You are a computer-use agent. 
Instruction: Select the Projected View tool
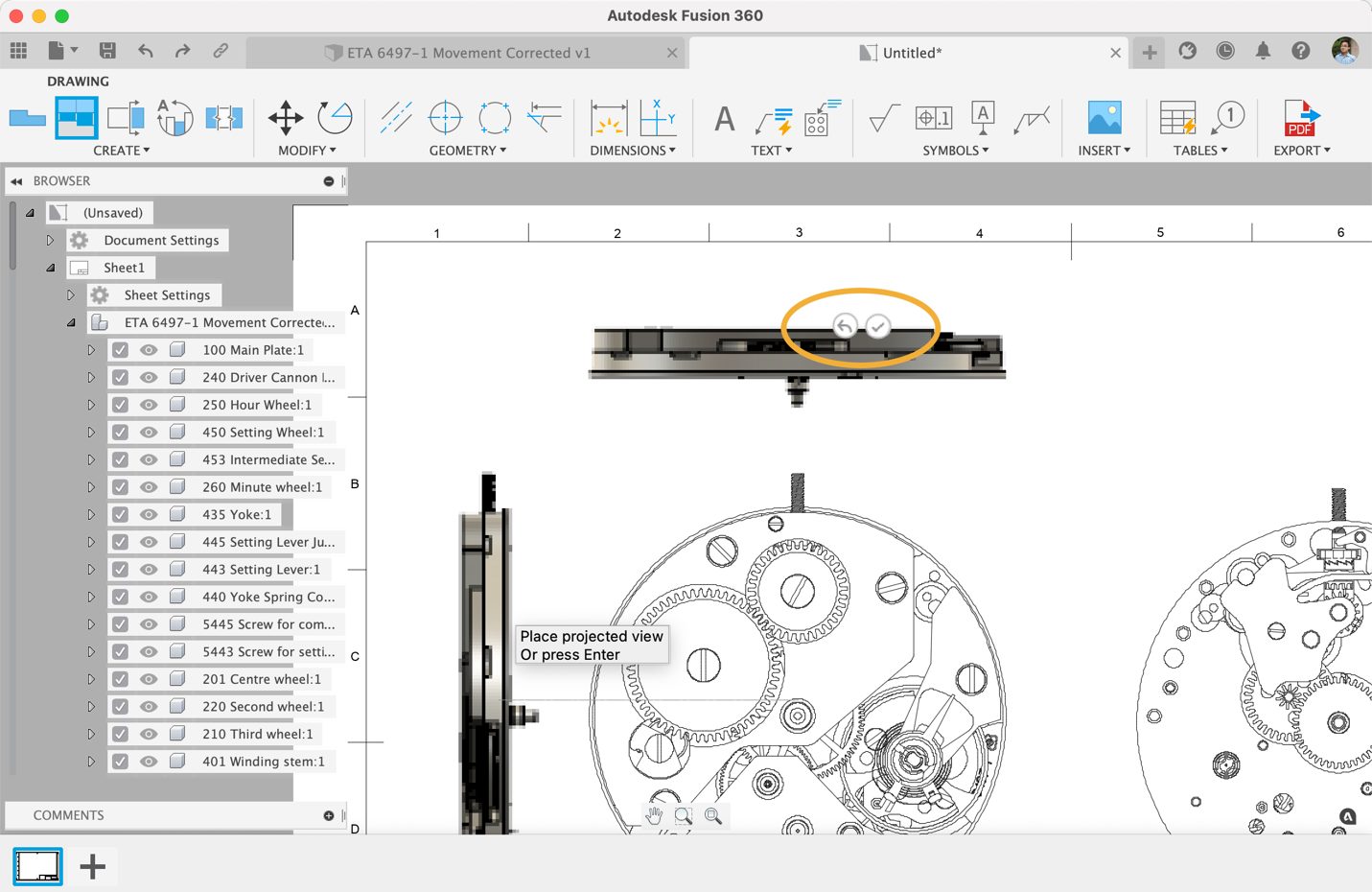click(x=76, y=118)
